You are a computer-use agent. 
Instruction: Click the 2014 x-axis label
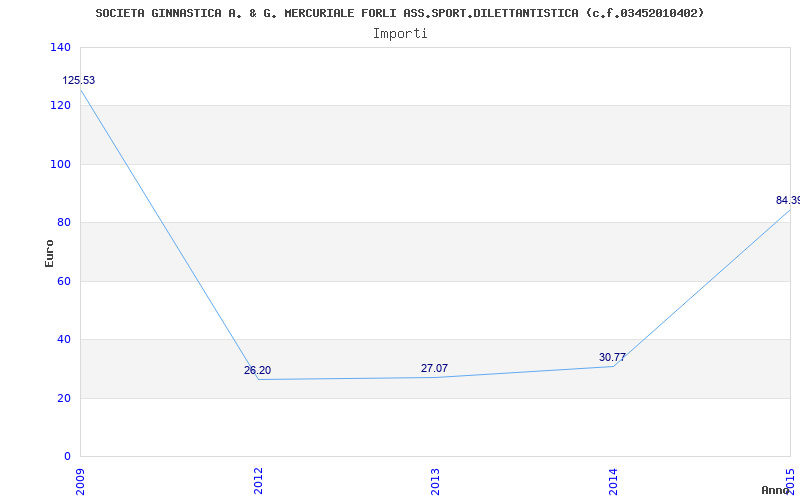(x=613, y=481)
